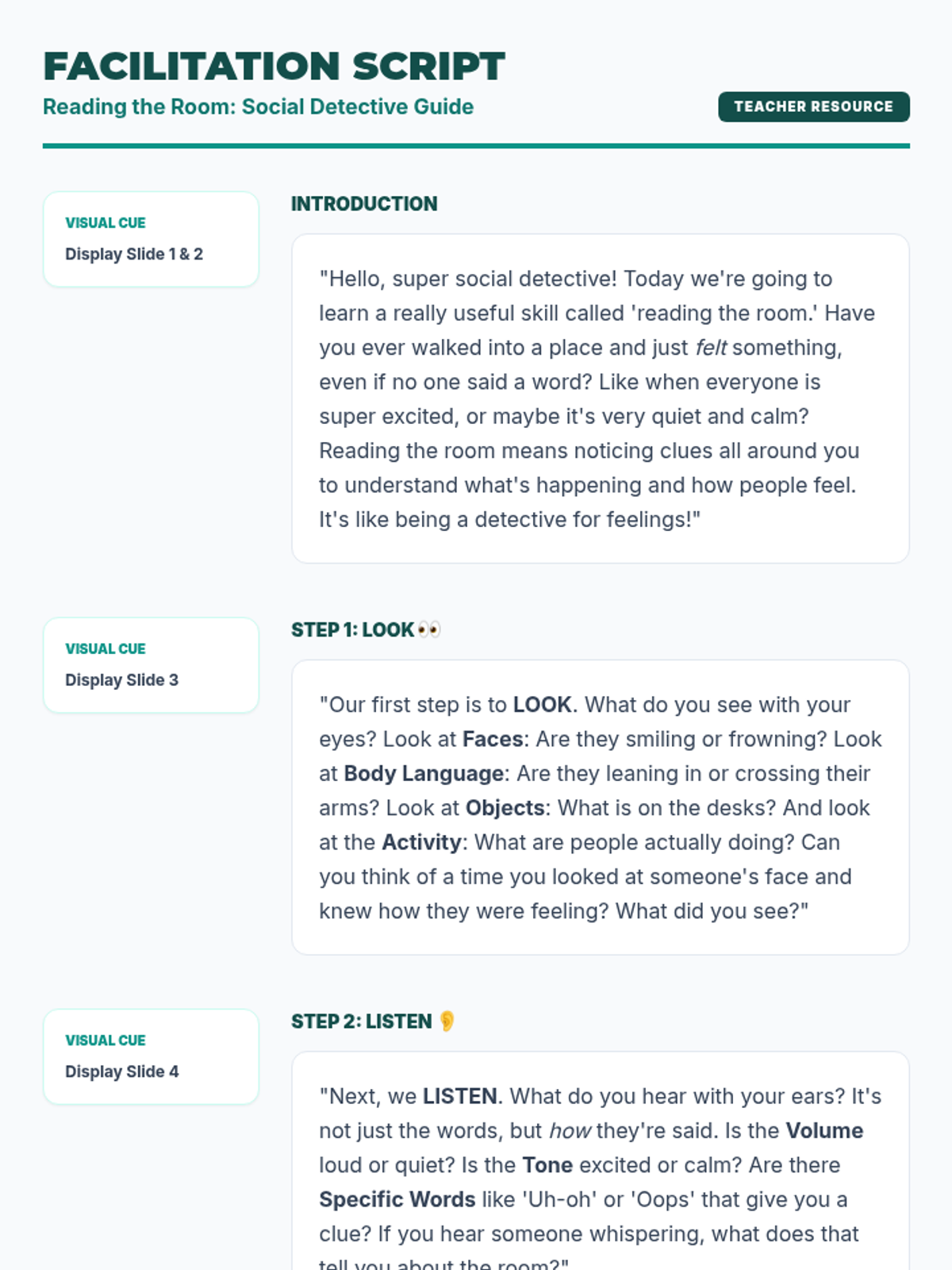This screenshot has width=952, height=1270.
Task: Click the bold phrase Body Language
Action: point(424,773)
